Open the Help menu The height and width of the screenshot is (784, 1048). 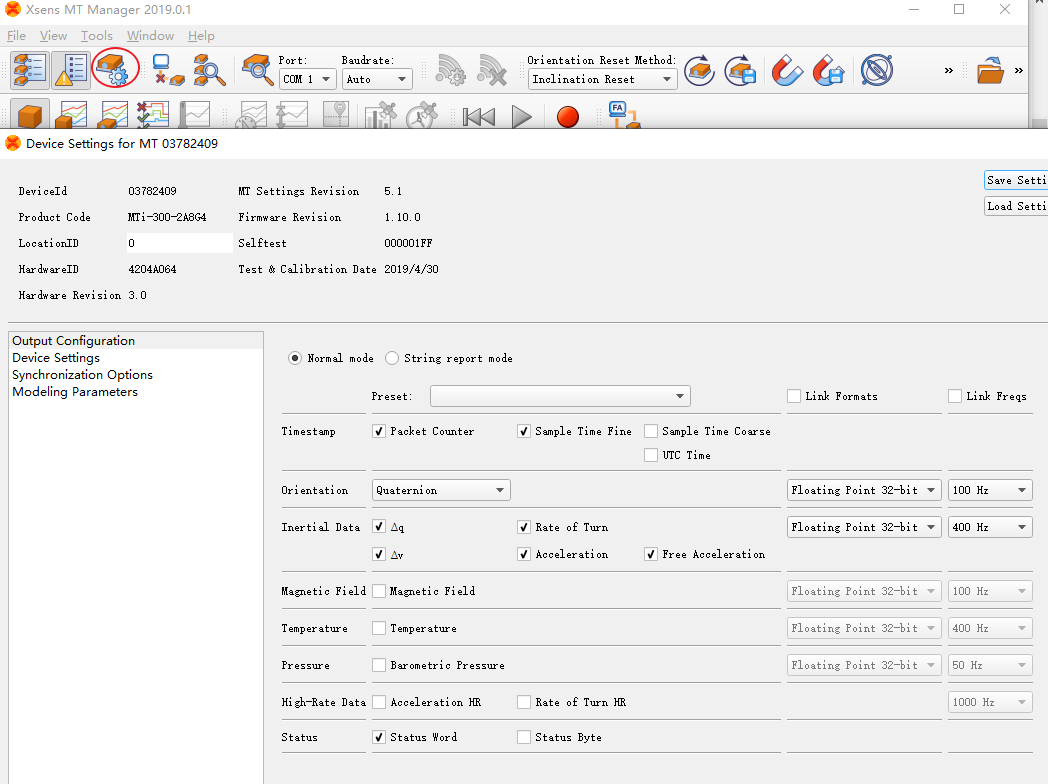[201, 36]
